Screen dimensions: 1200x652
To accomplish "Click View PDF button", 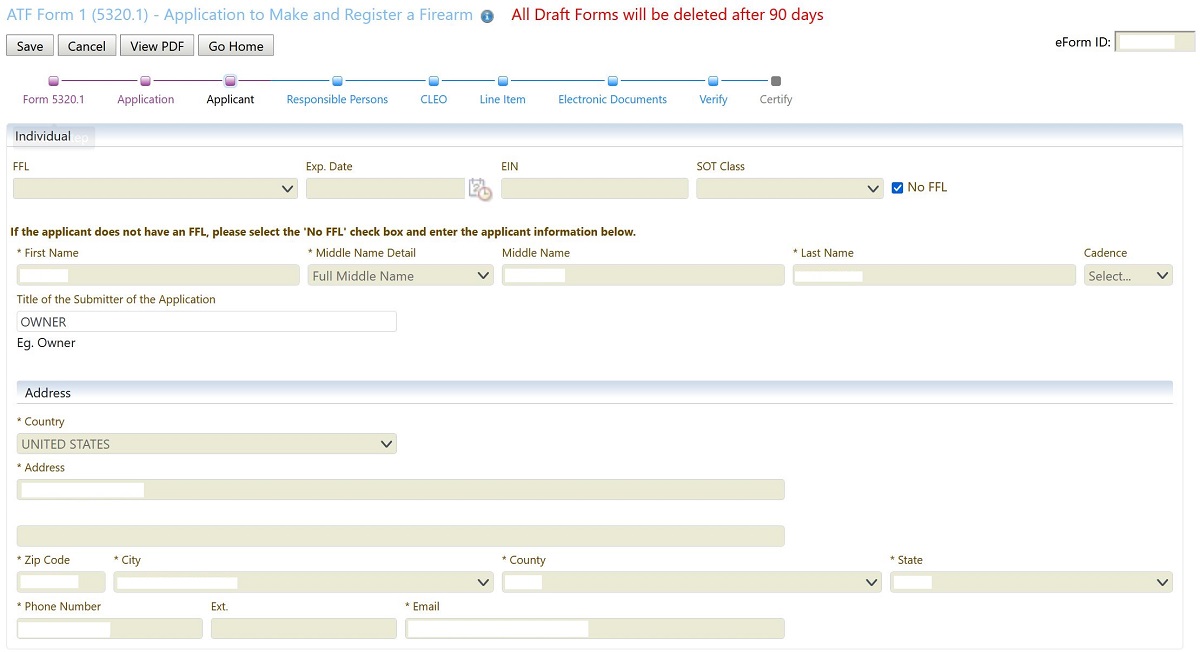I will 157,46.
